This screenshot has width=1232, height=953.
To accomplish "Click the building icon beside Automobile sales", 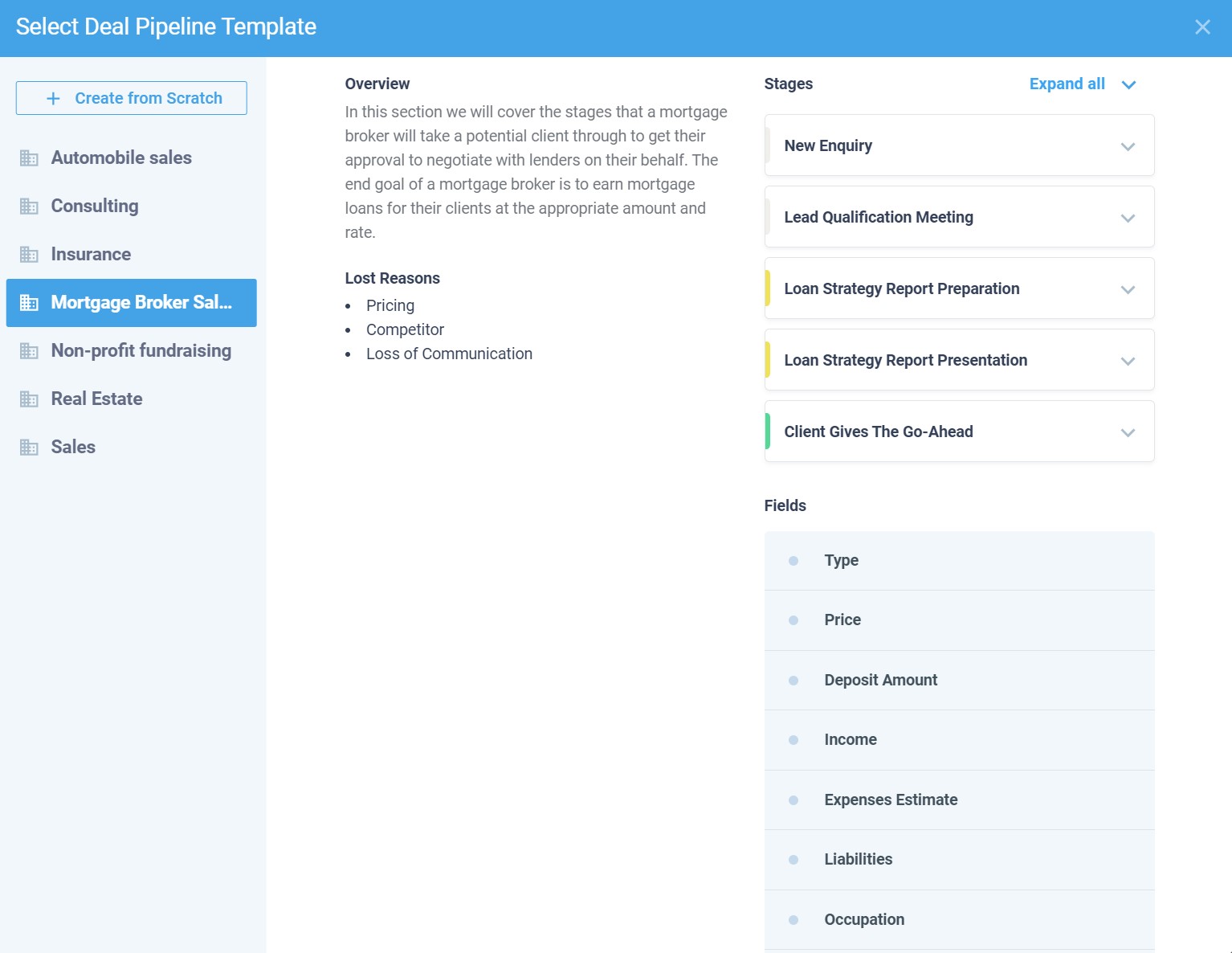I will (29, 158).
